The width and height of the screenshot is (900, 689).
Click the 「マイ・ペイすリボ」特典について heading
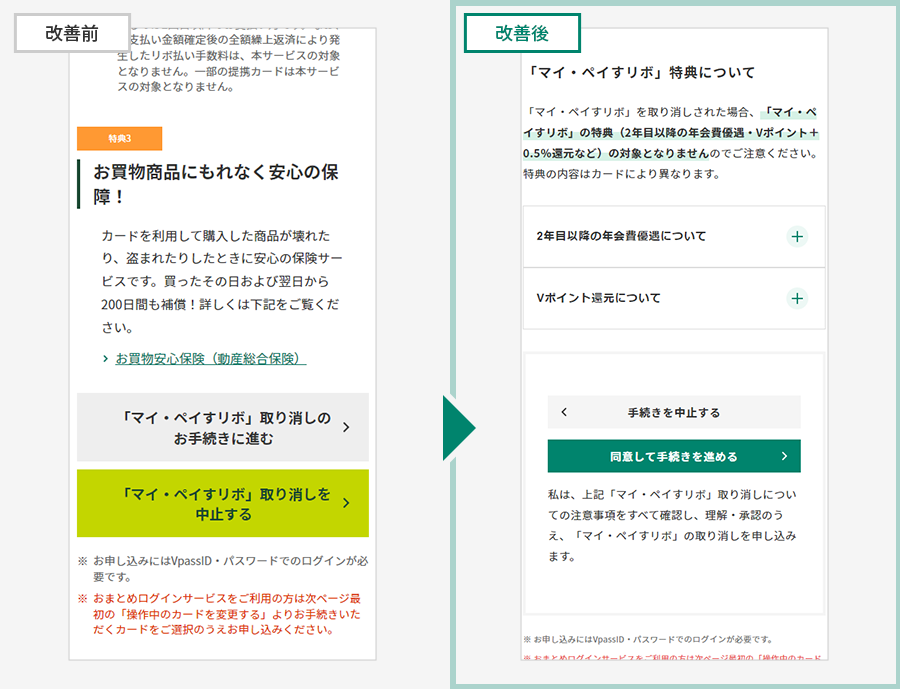(640, 72)
